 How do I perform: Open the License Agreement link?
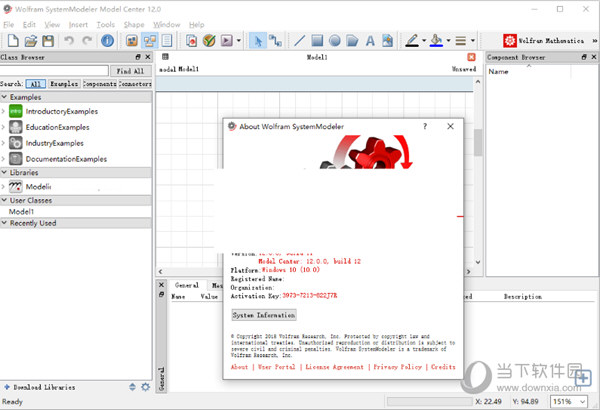[334, 367]
